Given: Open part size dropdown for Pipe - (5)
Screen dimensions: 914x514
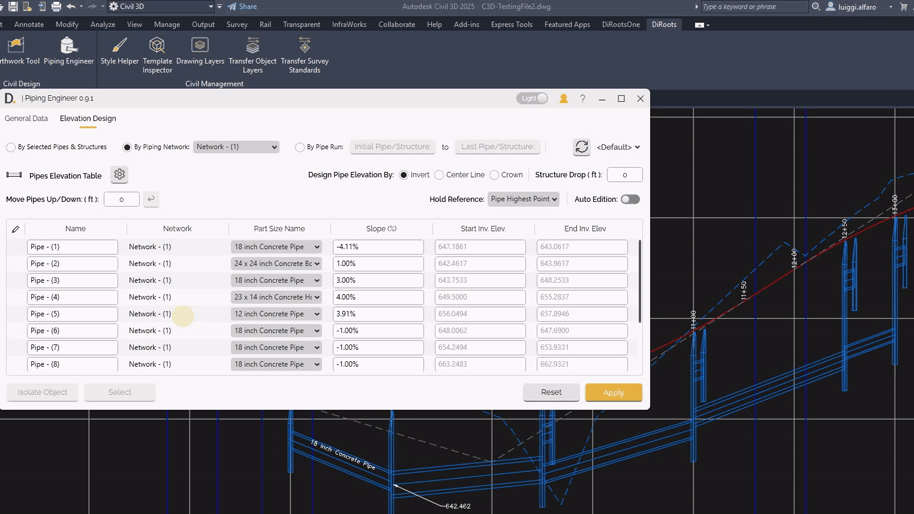Looking at the screenshot, I should click(276, 314).
